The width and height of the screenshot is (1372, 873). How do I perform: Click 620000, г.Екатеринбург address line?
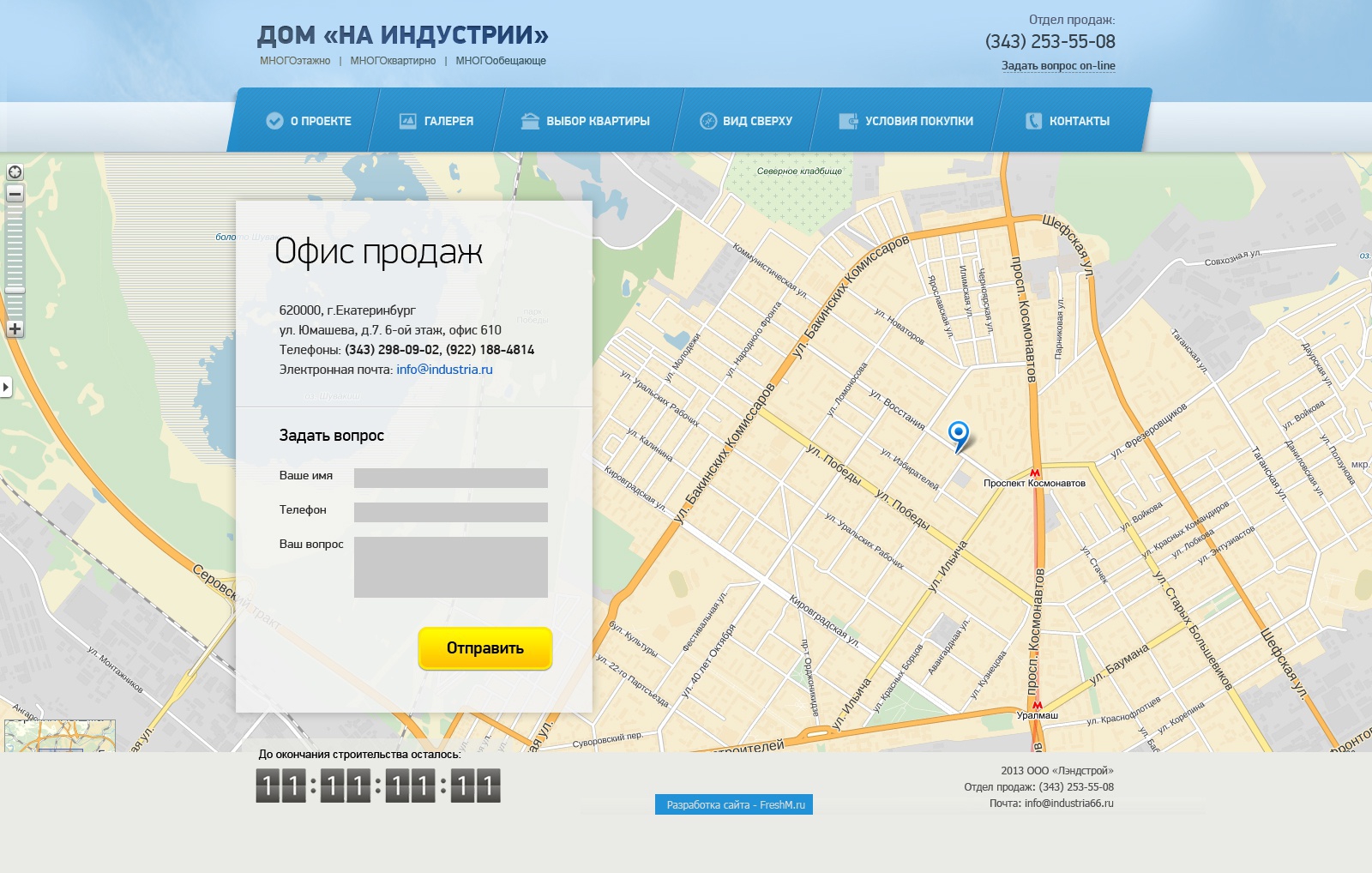tap(347, 310)
